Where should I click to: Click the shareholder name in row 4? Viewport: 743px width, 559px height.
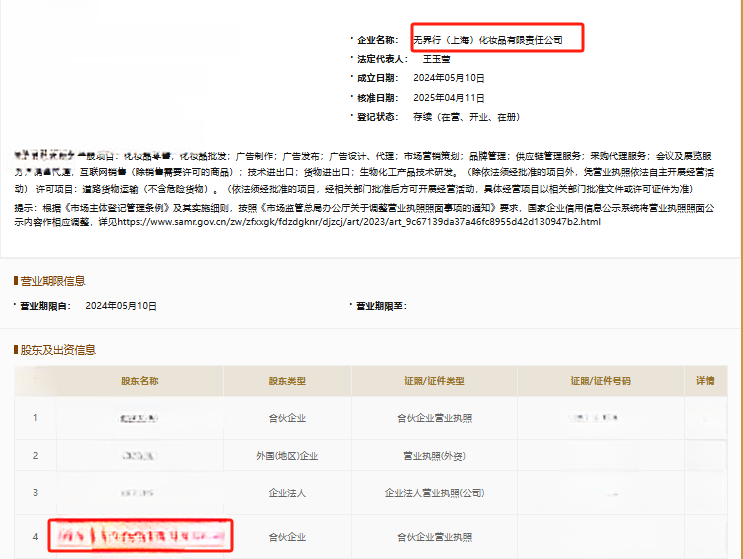coord(140,536)
